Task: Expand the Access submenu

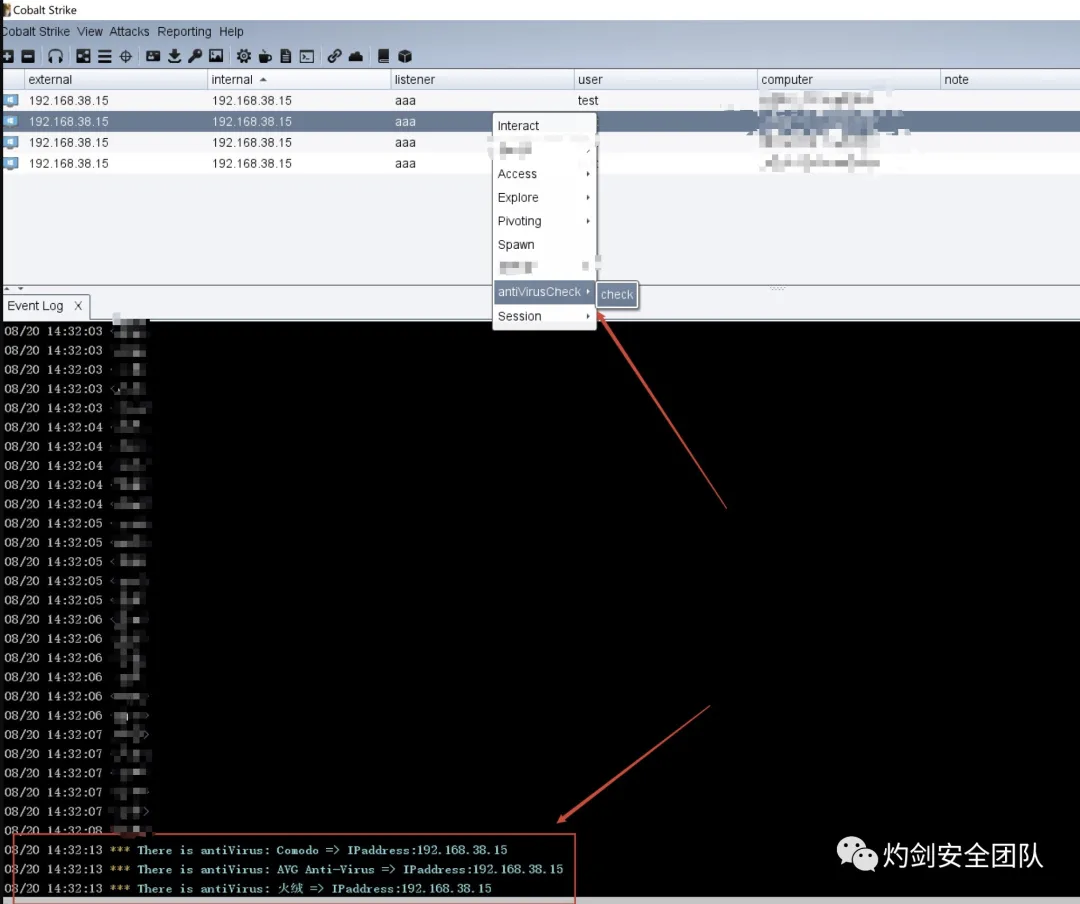Action: point(544,174)
